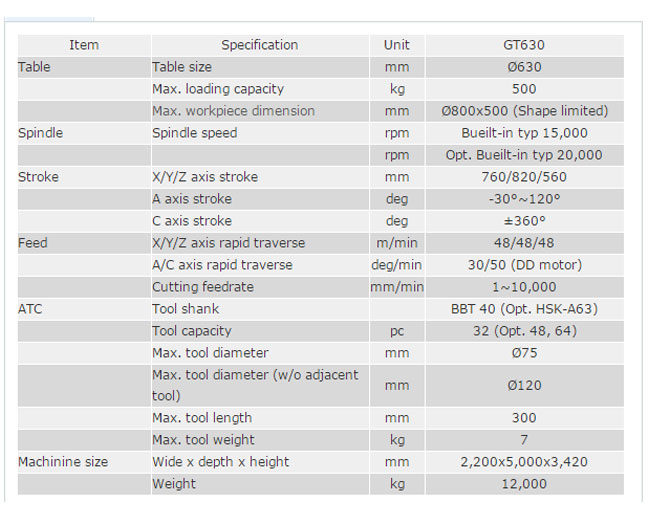
Task: Click the 12,000 weight value
Action: (x=524, y=484)
